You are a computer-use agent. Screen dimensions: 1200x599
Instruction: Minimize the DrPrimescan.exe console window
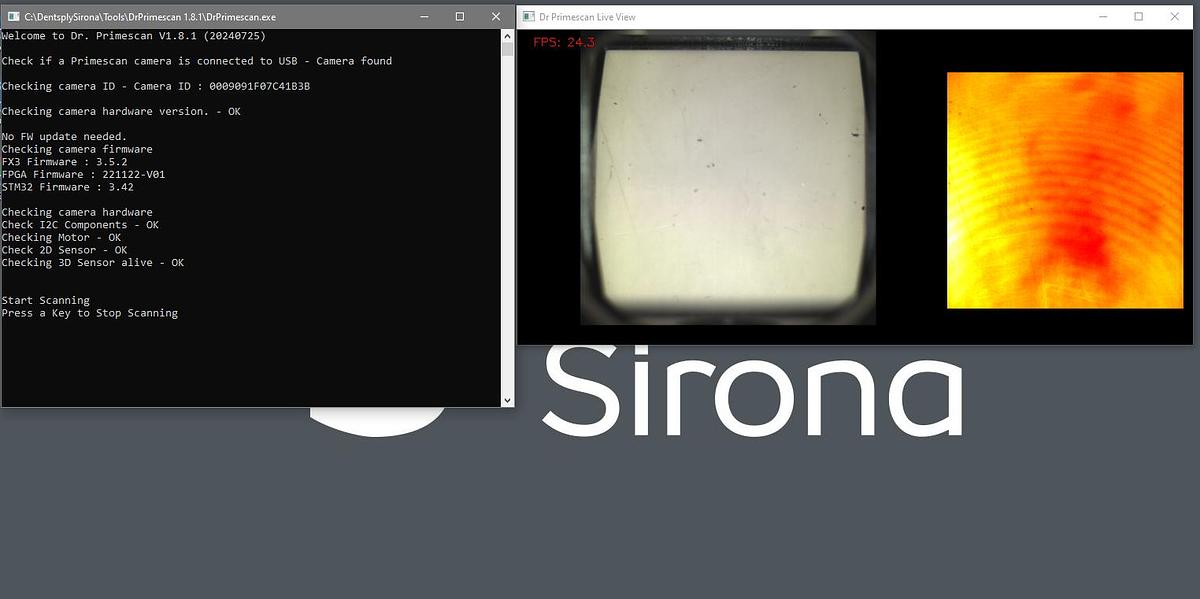point(422,17)
